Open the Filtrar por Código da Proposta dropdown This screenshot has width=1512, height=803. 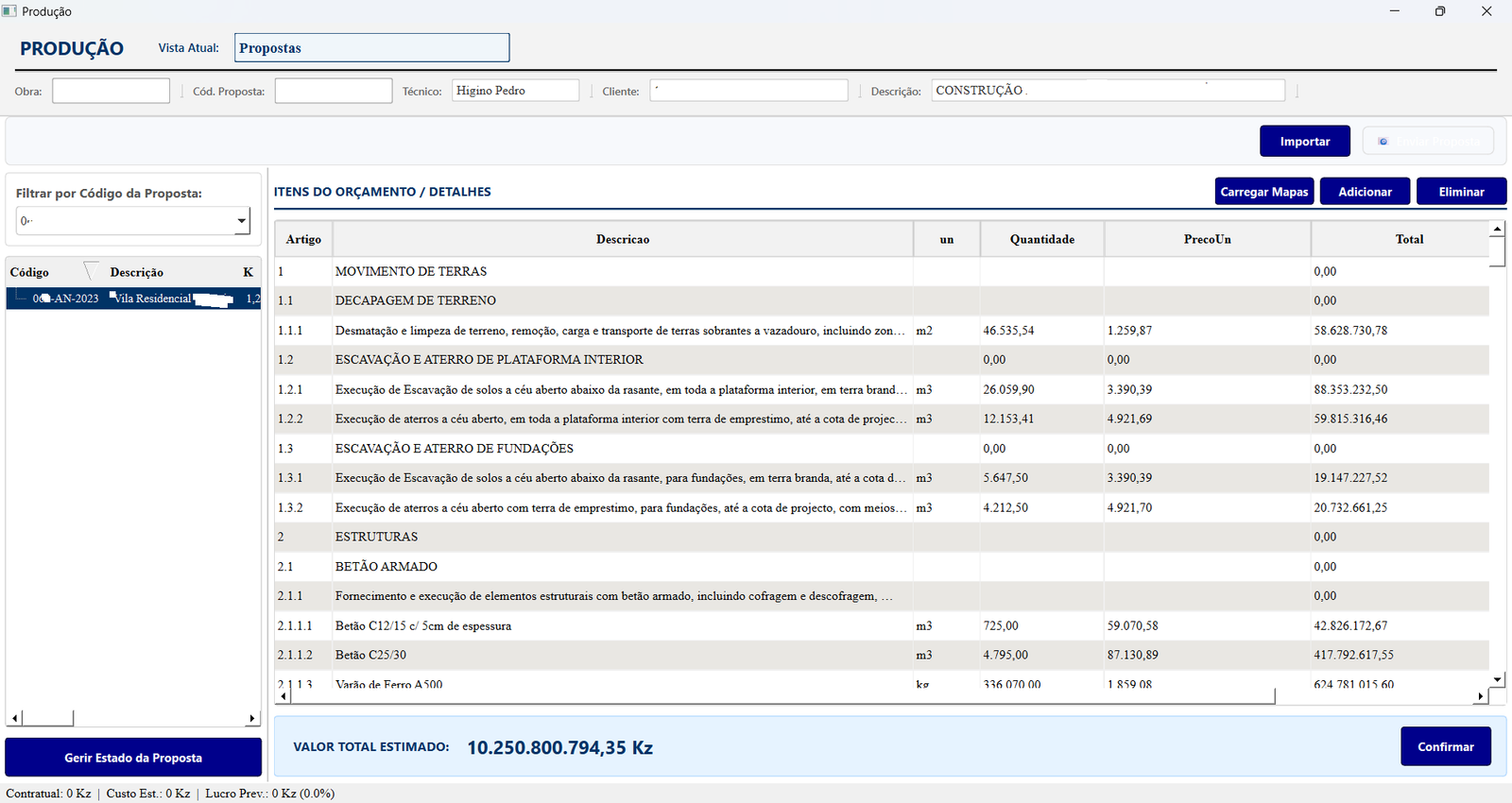click(x=242, y=221)
